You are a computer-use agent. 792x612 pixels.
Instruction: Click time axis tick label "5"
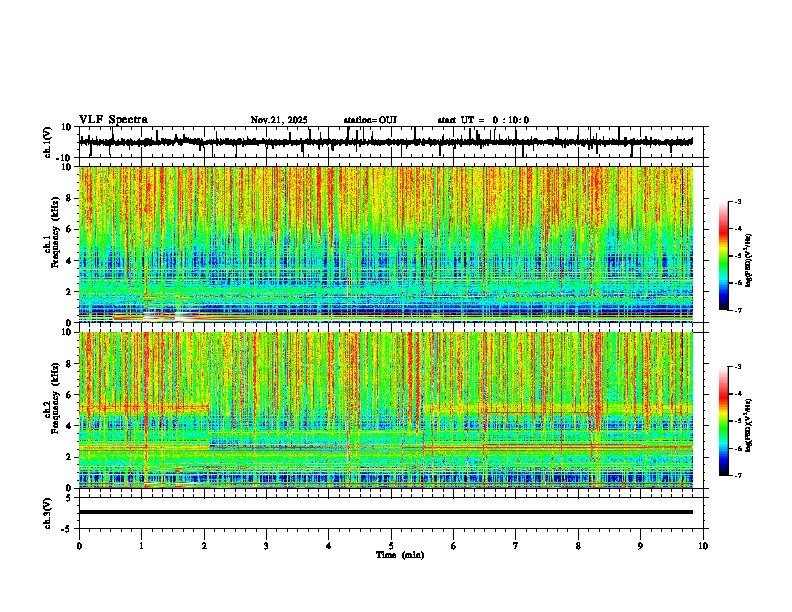point(391,546)
